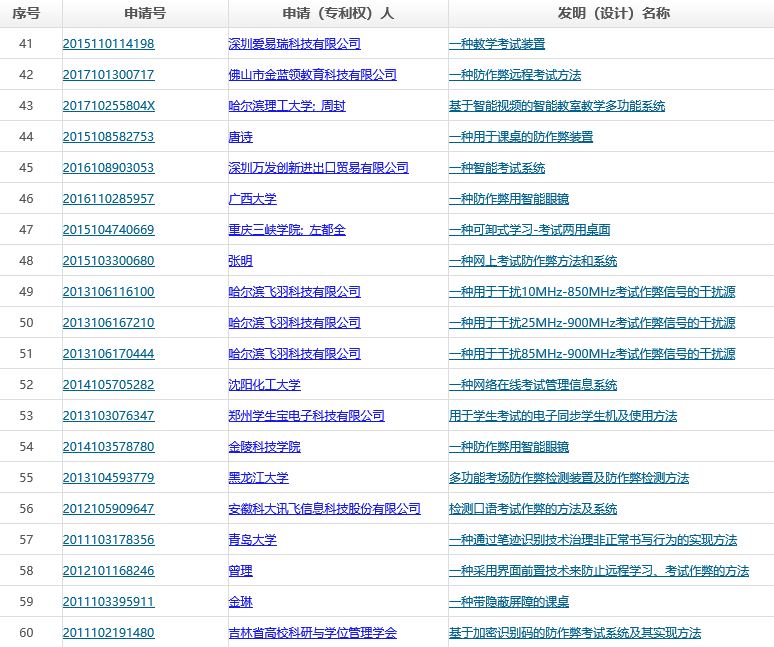Open patent on handwriting recognition 笔迹识别技术
The height and width of the screenshot is (647, 774).
593,540
